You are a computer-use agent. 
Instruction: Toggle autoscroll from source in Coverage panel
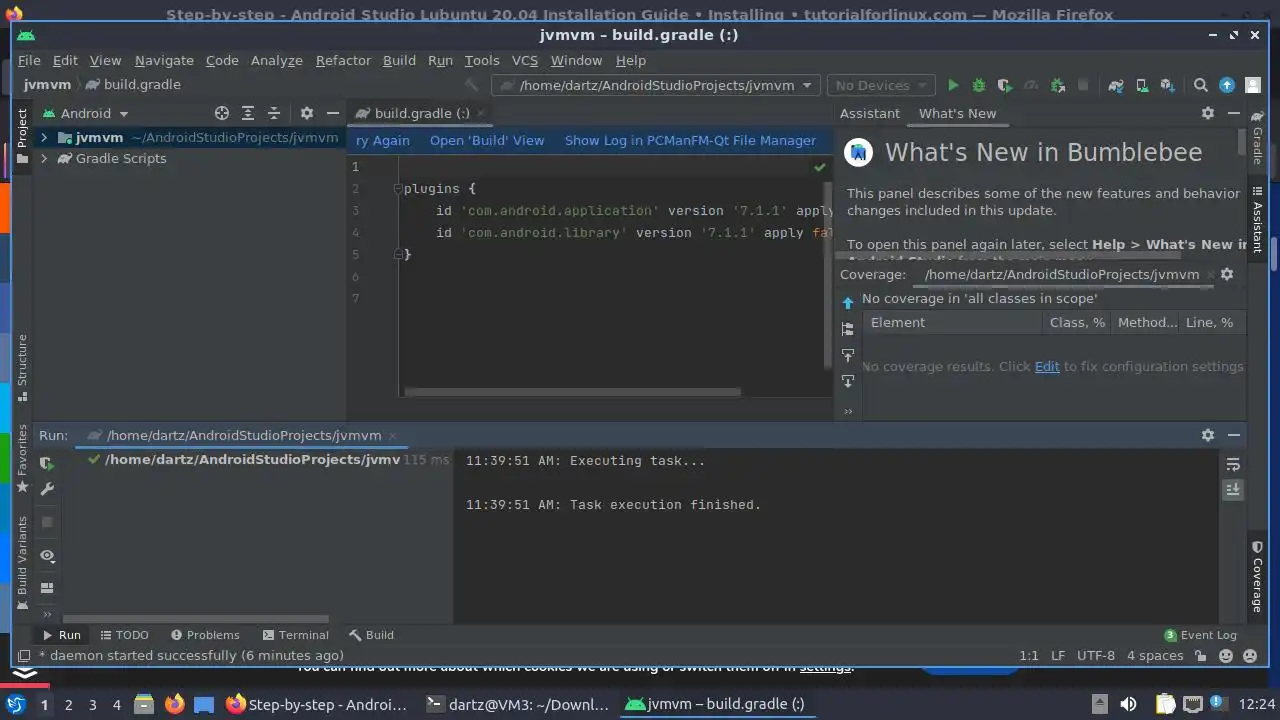(x=848, y=381)
